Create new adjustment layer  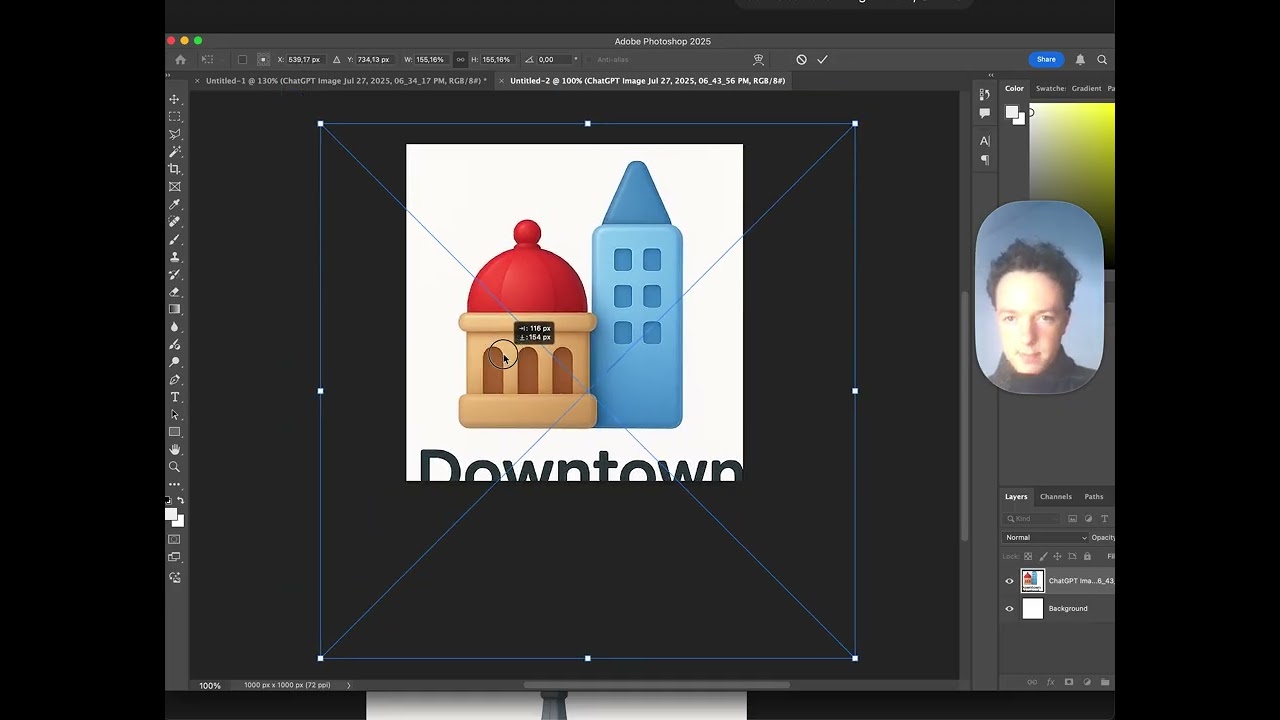1087,682
